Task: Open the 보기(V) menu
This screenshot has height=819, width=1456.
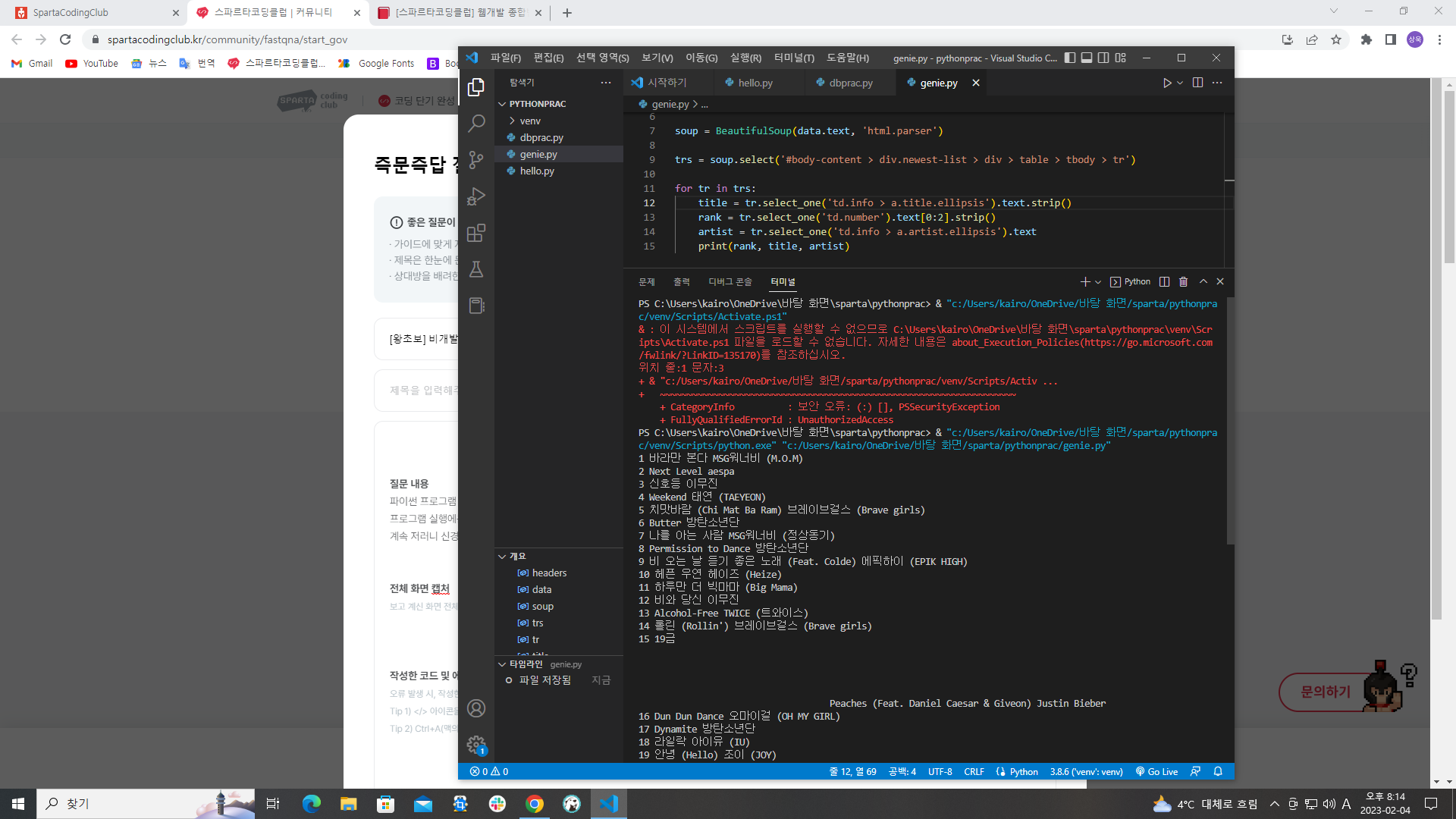Action: [657, 58]
